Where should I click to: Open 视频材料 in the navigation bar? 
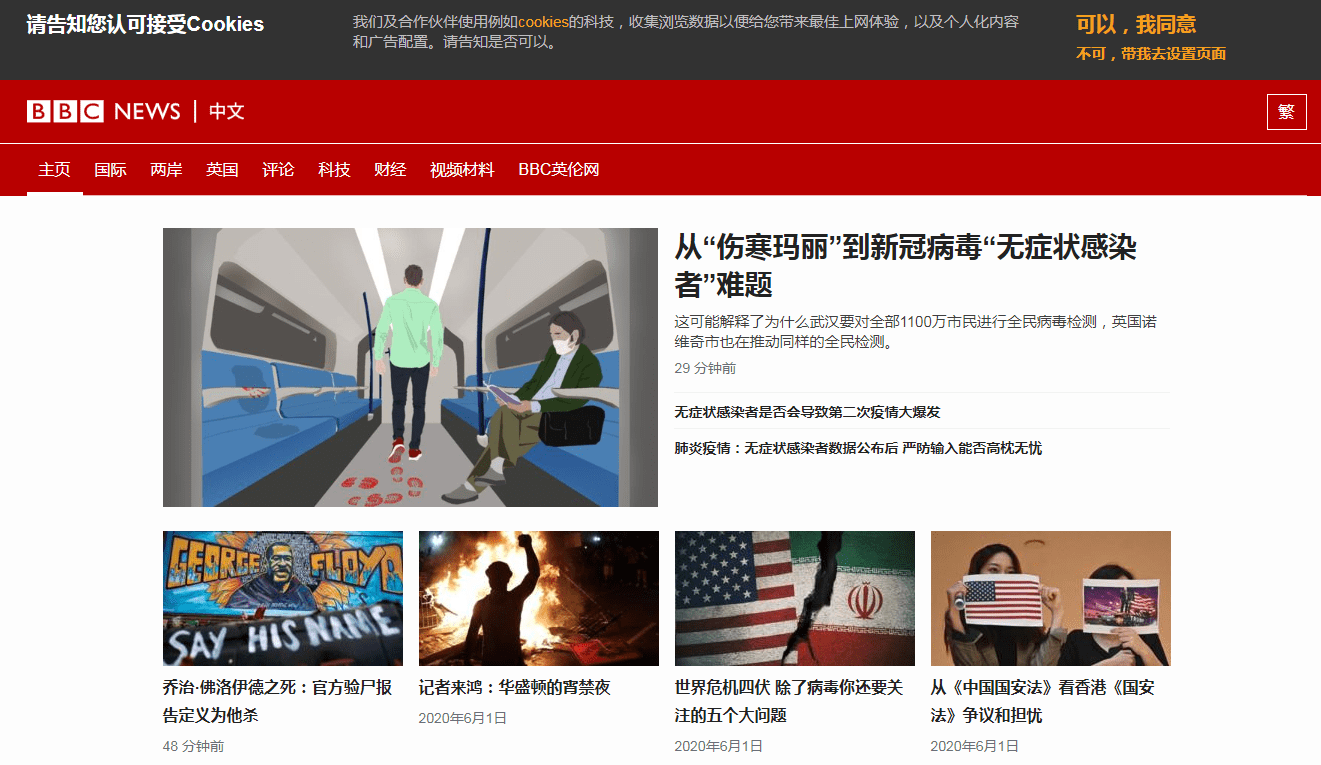pyautogui.click(x=462, y=170)
